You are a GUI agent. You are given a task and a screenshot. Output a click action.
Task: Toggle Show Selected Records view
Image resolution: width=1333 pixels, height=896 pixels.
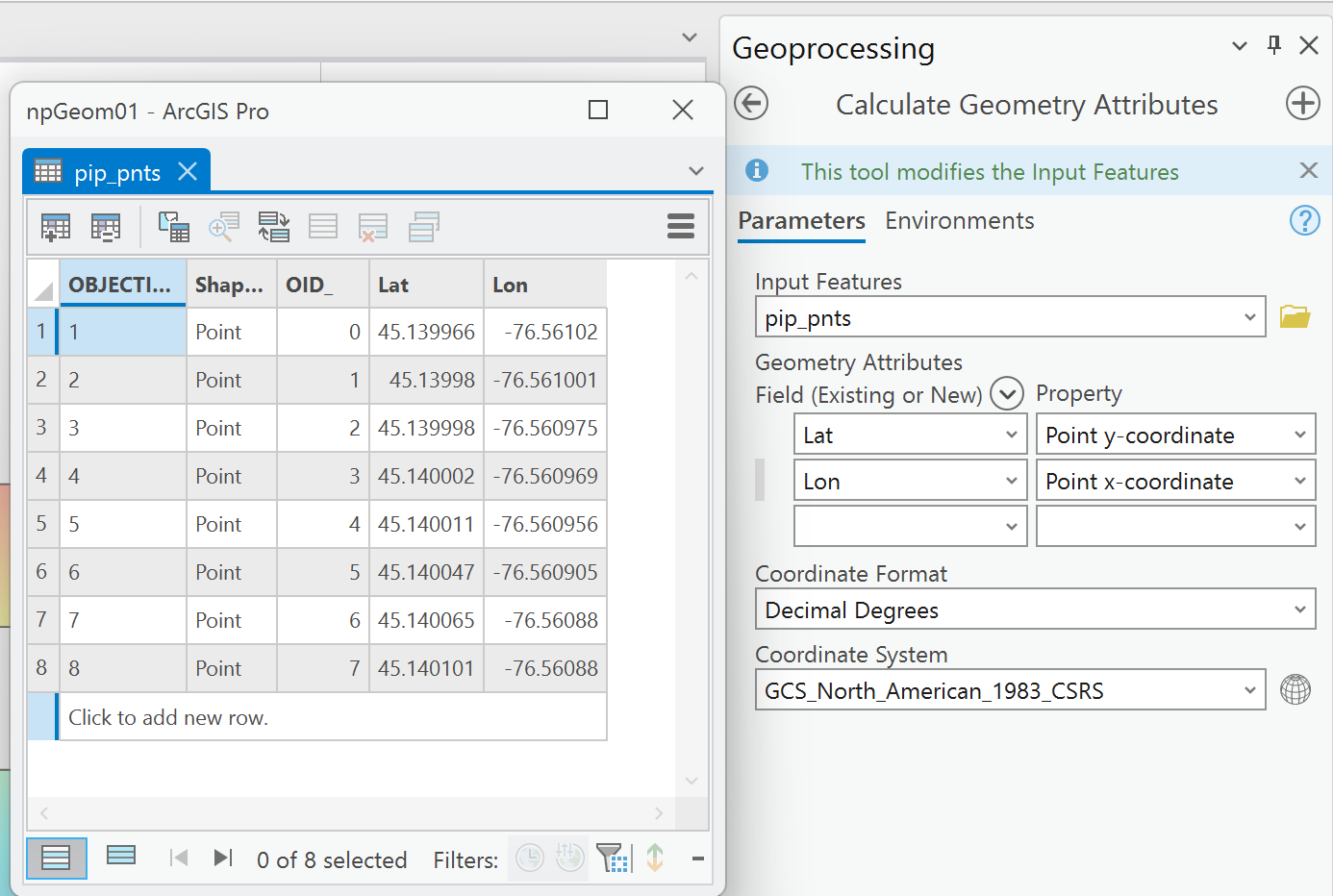click(121, 856)
